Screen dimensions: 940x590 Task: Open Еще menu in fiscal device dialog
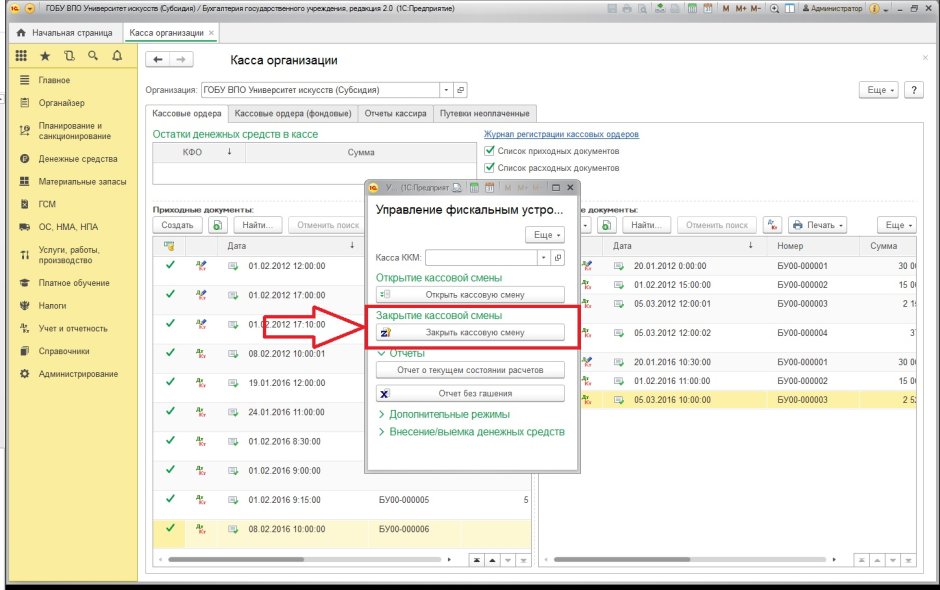545,234
